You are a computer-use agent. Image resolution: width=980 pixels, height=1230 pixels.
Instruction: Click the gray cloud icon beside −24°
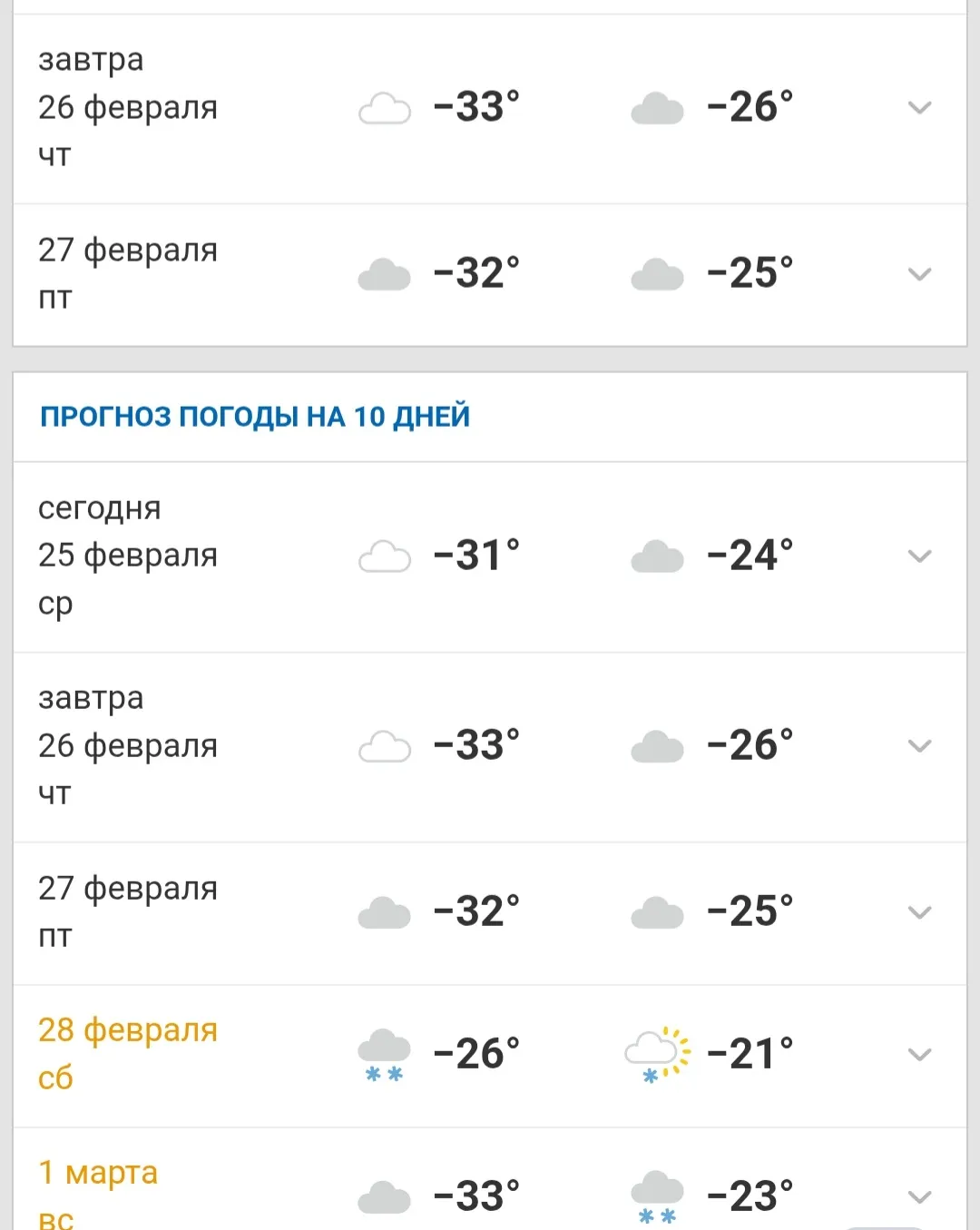coord(657,556)
